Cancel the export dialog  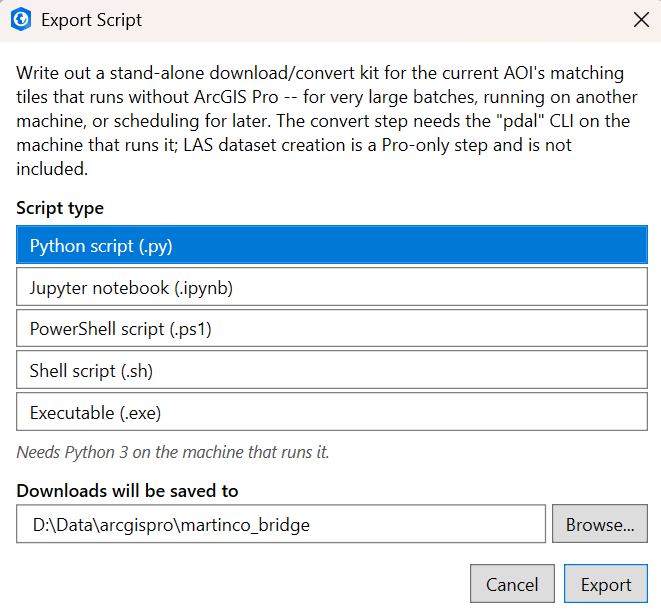[512, 584]
